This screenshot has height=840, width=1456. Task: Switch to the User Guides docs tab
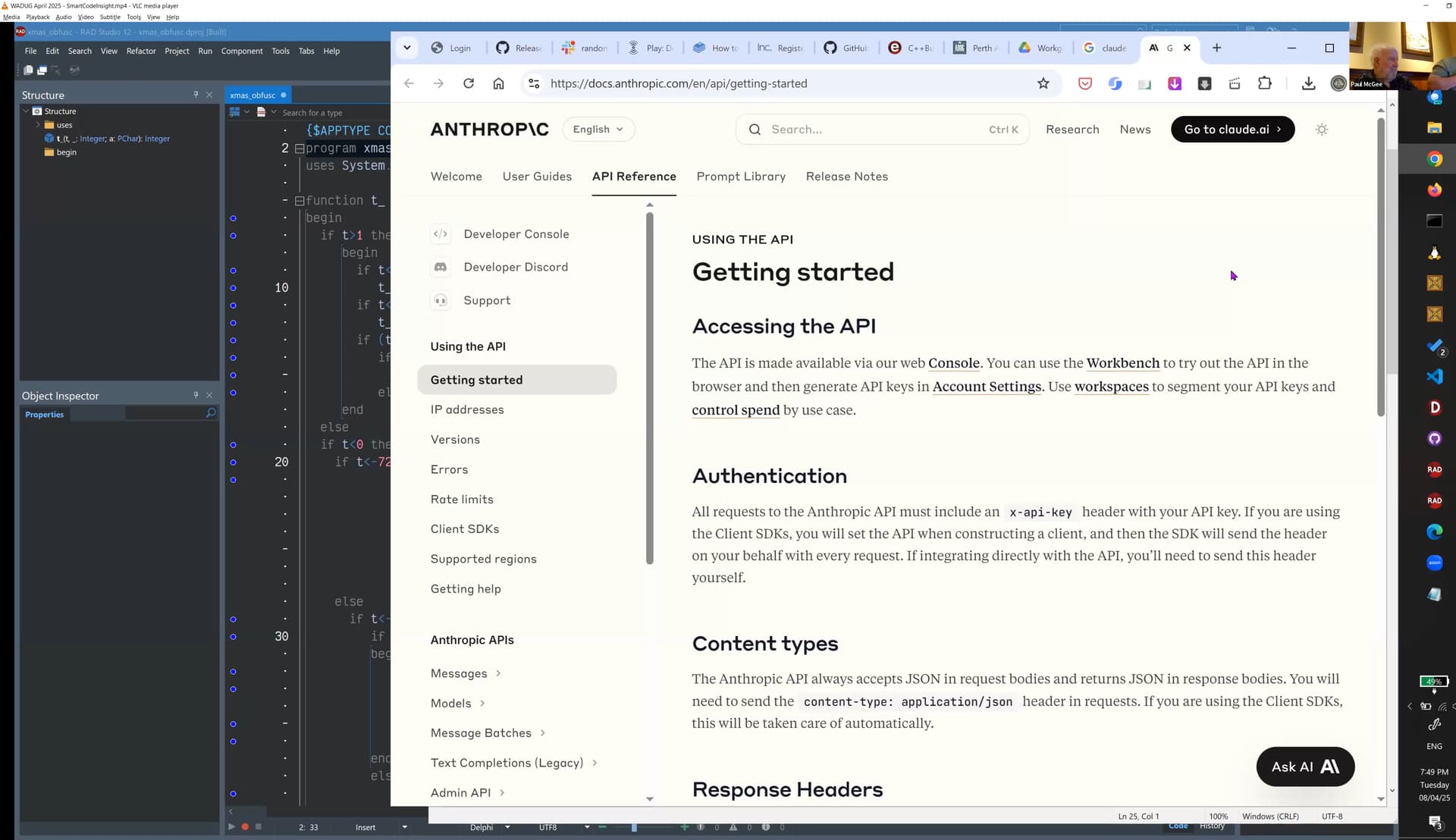click(x=537, y=177)
